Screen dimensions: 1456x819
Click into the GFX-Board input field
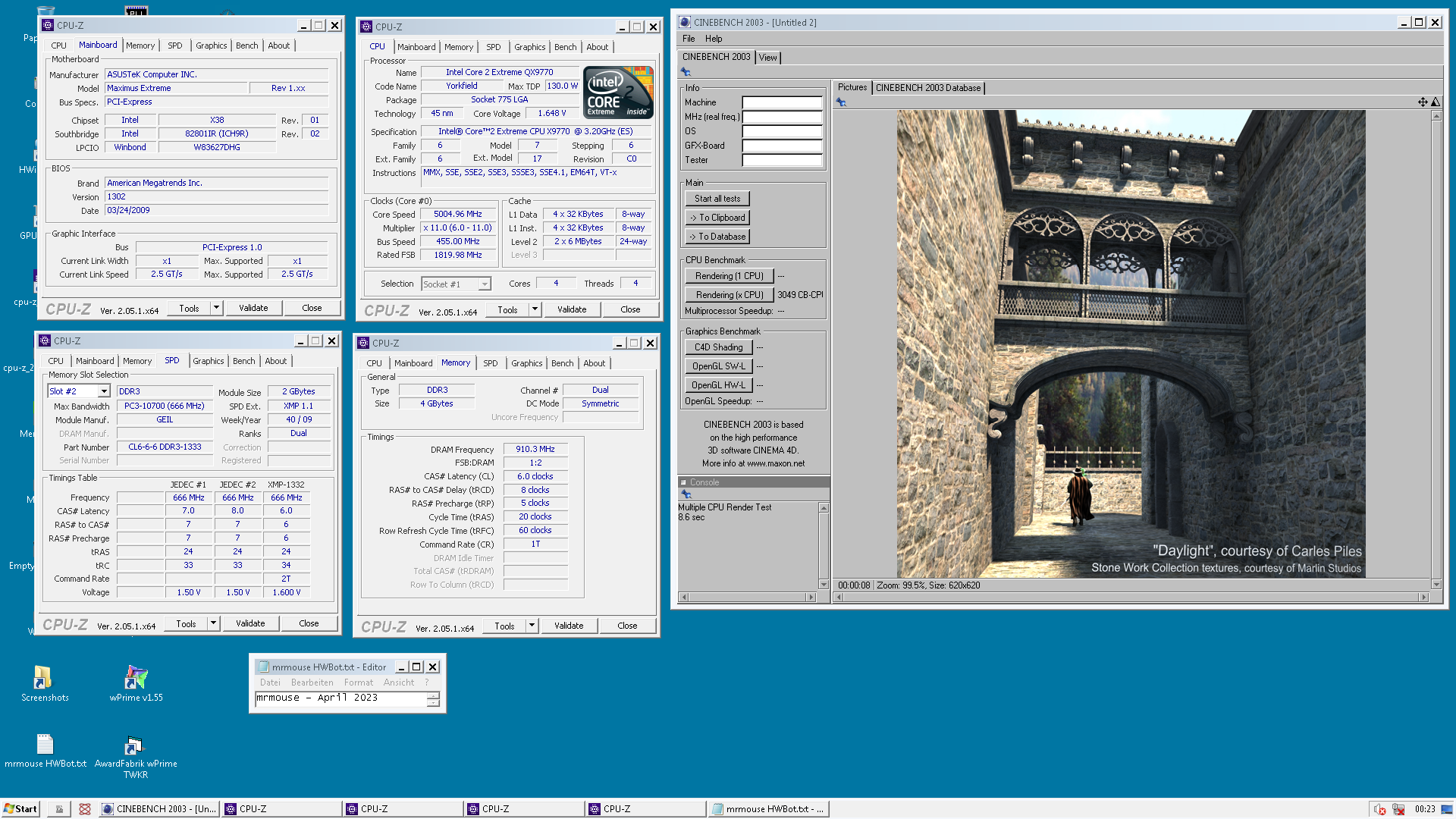(782, 146)
